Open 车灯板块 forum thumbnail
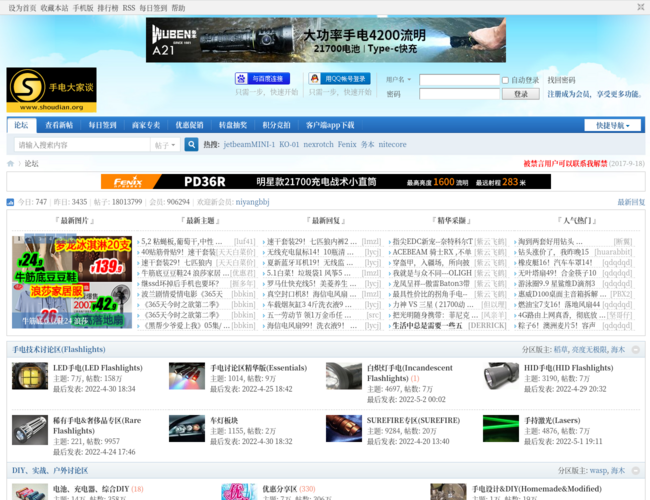This screenshot has height=500, width=650. coord(187,428)
